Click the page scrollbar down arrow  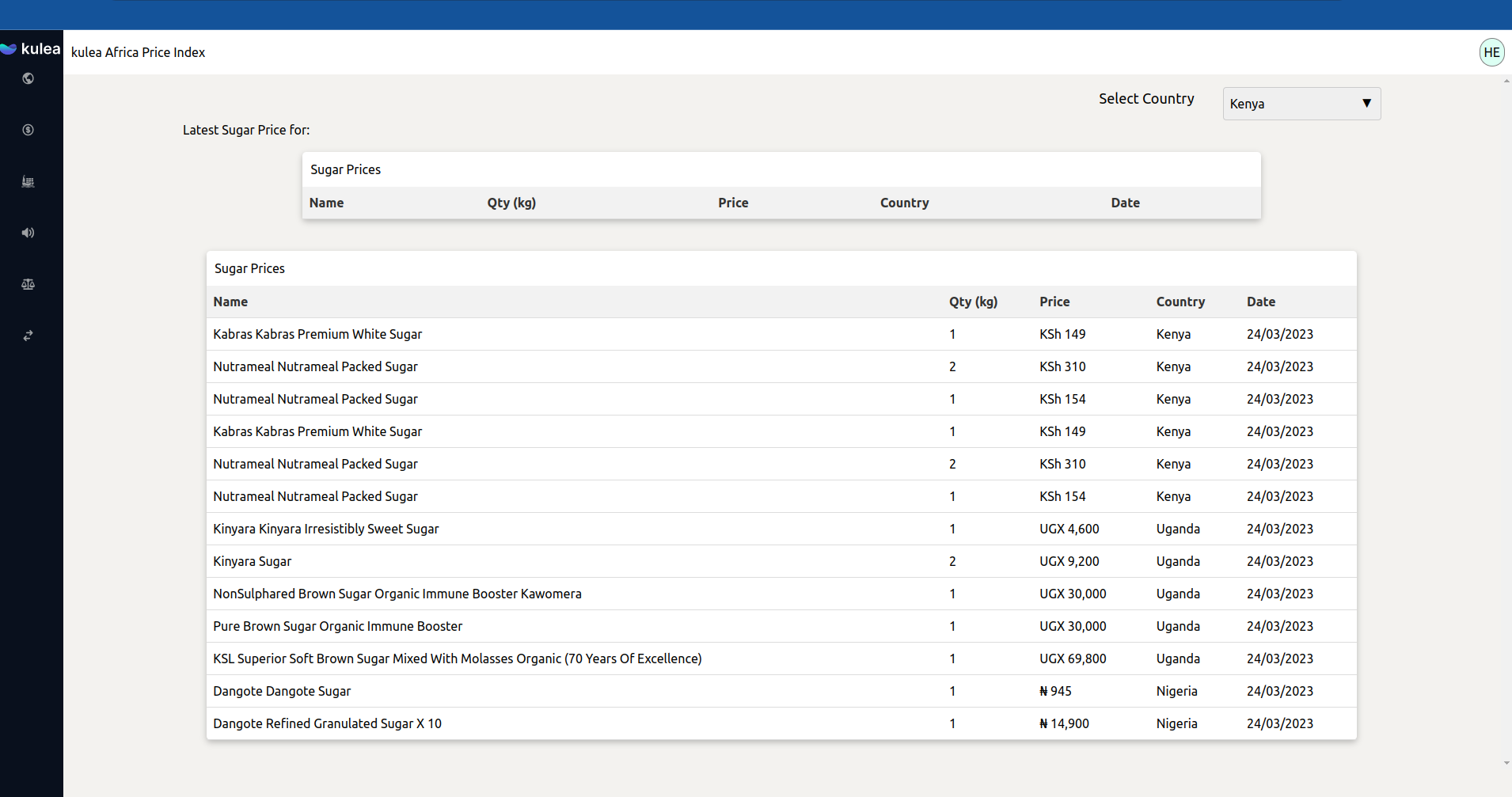click(x=1506, y=764)
